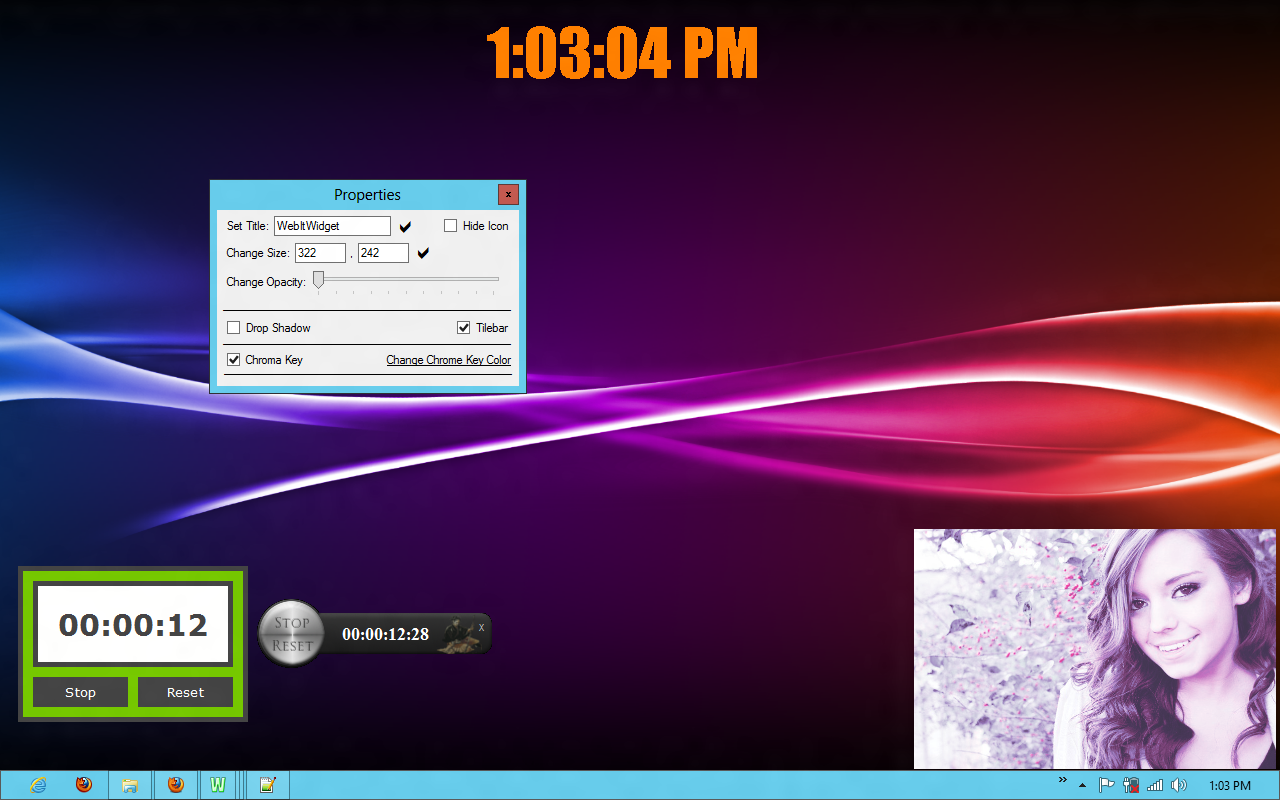Open the volume control in the system tray

point(1179,784)
